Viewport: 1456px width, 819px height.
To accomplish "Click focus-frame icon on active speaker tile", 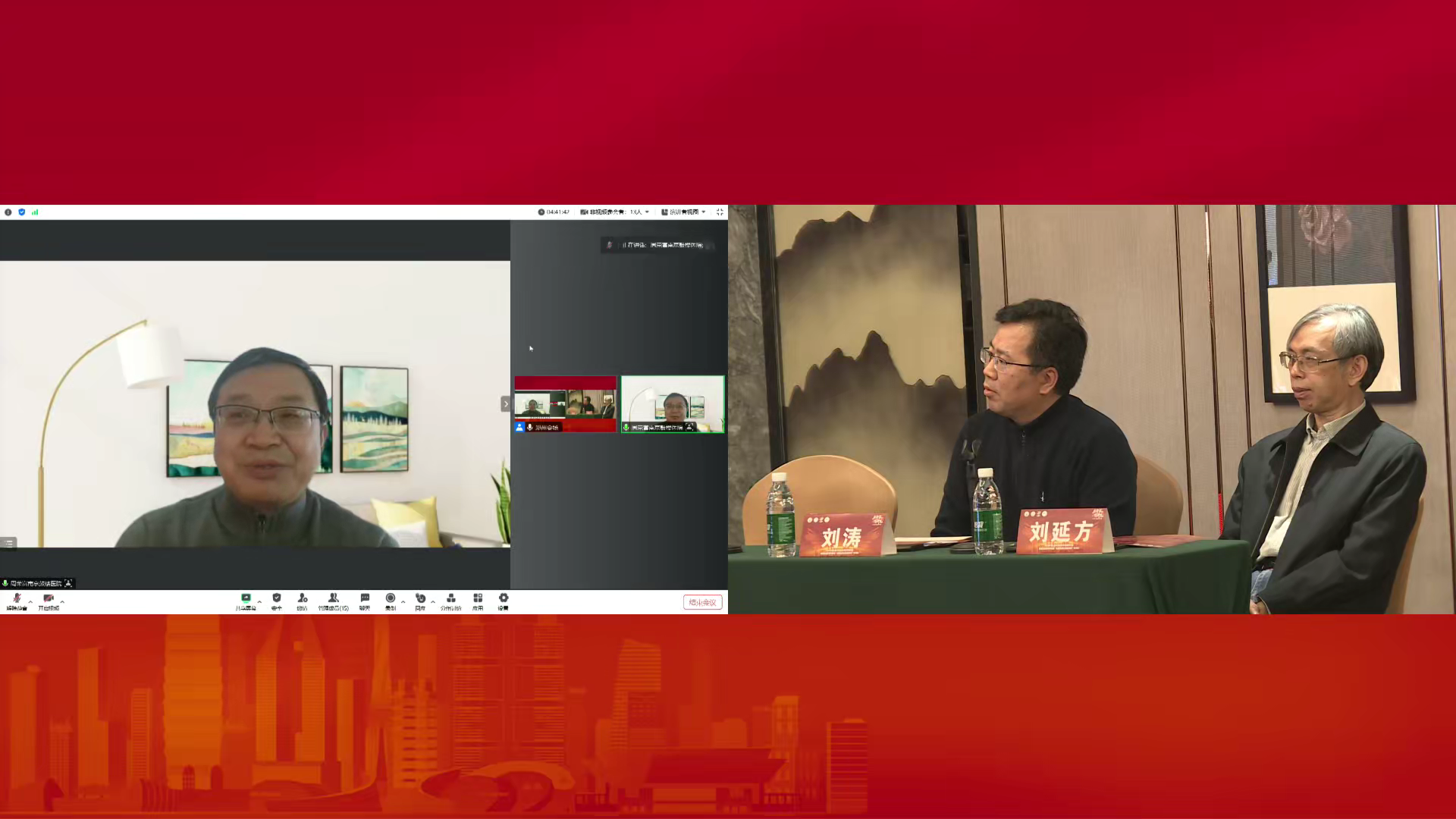I will click(689, 428).
